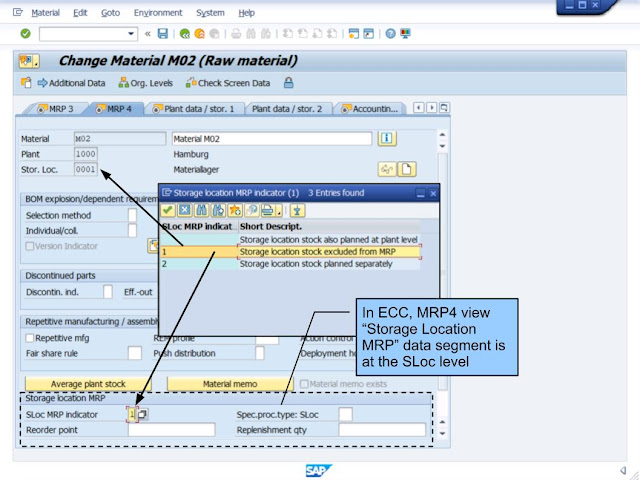Click the bottom scroll up arrow beside Storage location MRP
The width and height of the screenshot is (640, 480).
point(442,422)
